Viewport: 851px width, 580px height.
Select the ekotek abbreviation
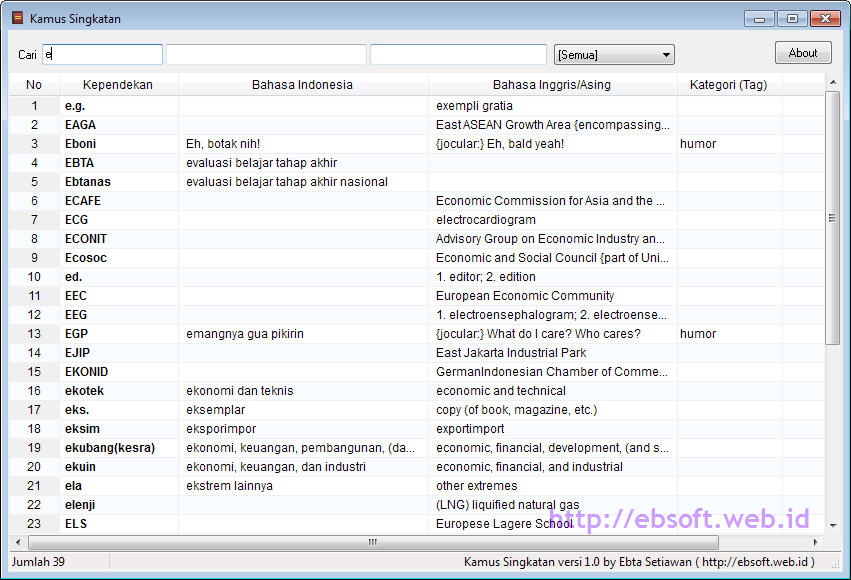click(84, 391)
